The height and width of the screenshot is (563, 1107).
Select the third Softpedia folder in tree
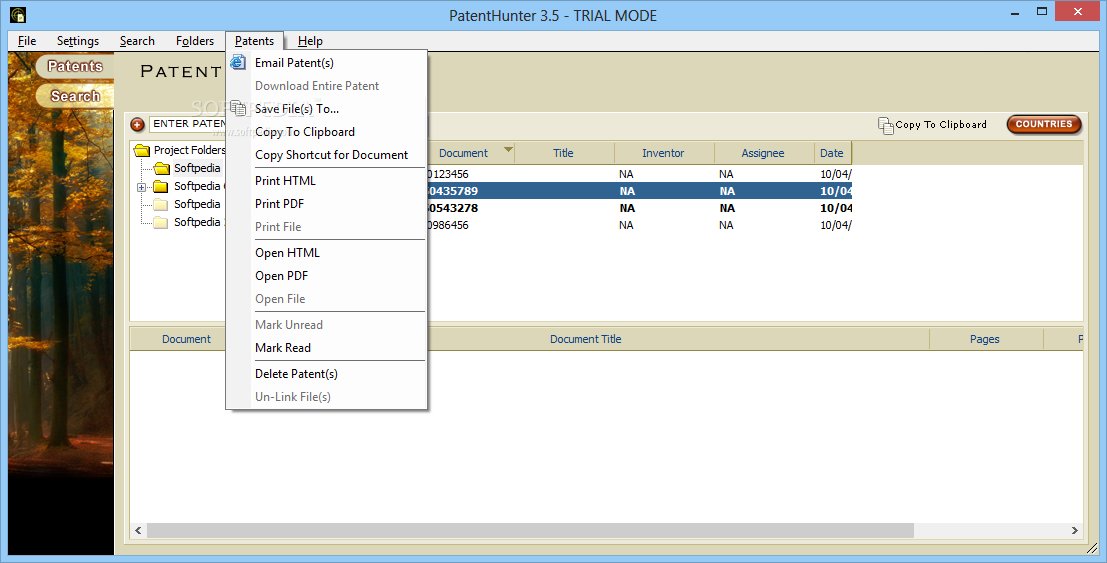tap(197, 204)
